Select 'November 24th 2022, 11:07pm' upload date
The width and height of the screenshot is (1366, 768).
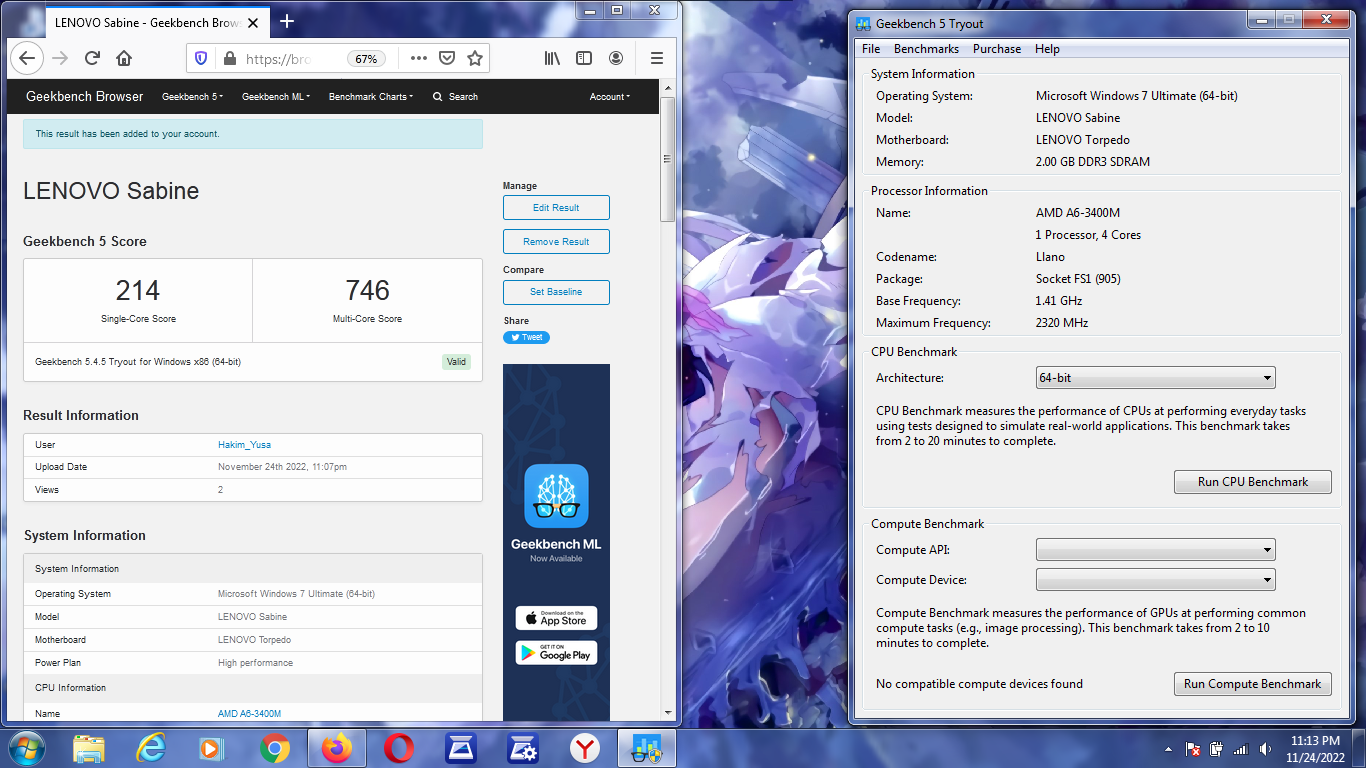[283, 467]
